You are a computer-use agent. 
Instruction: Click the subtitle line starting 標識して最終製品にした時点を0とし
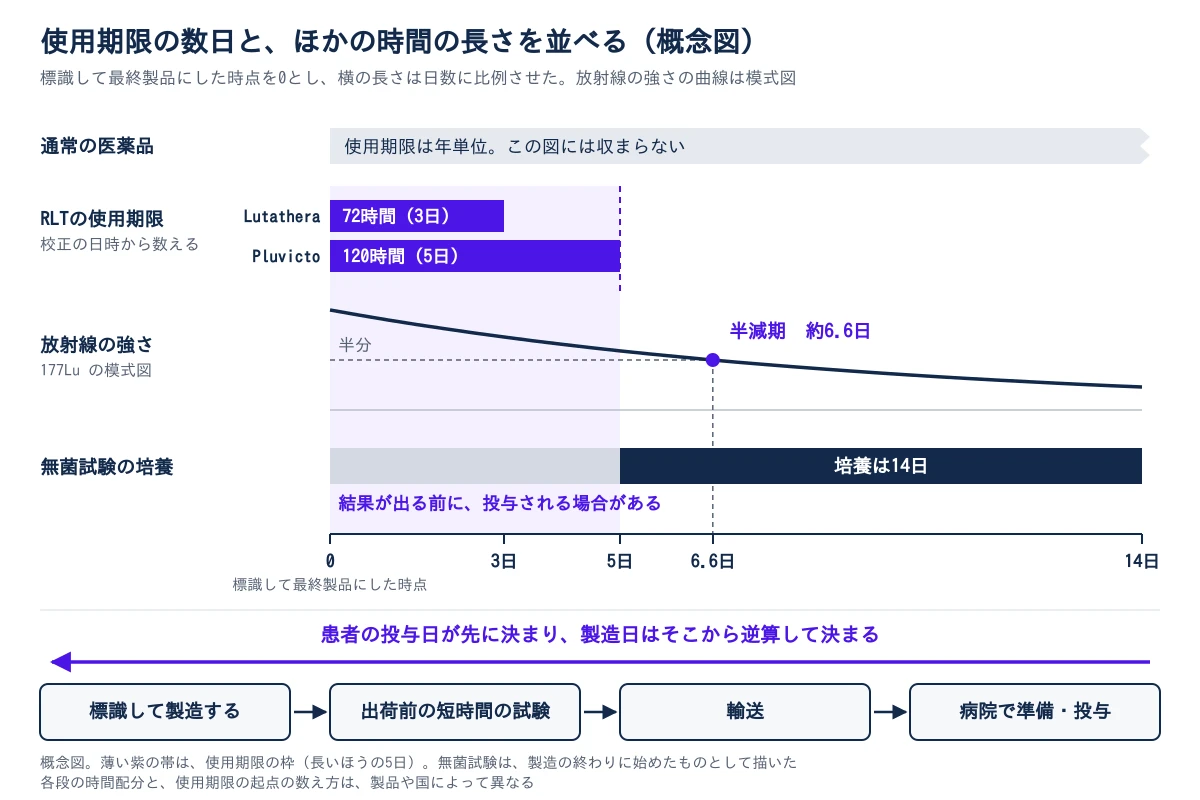[418, 78]
